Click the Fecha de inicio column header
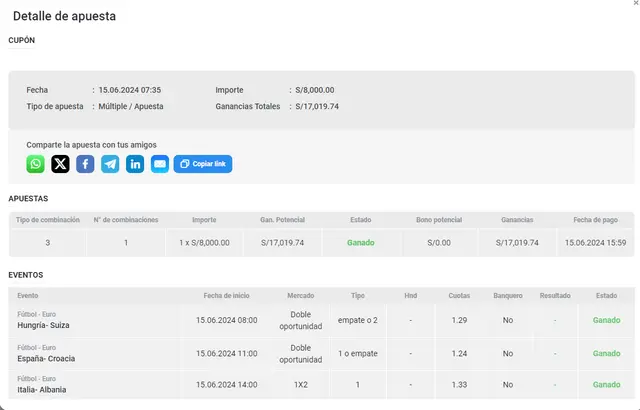 [226, 296]
